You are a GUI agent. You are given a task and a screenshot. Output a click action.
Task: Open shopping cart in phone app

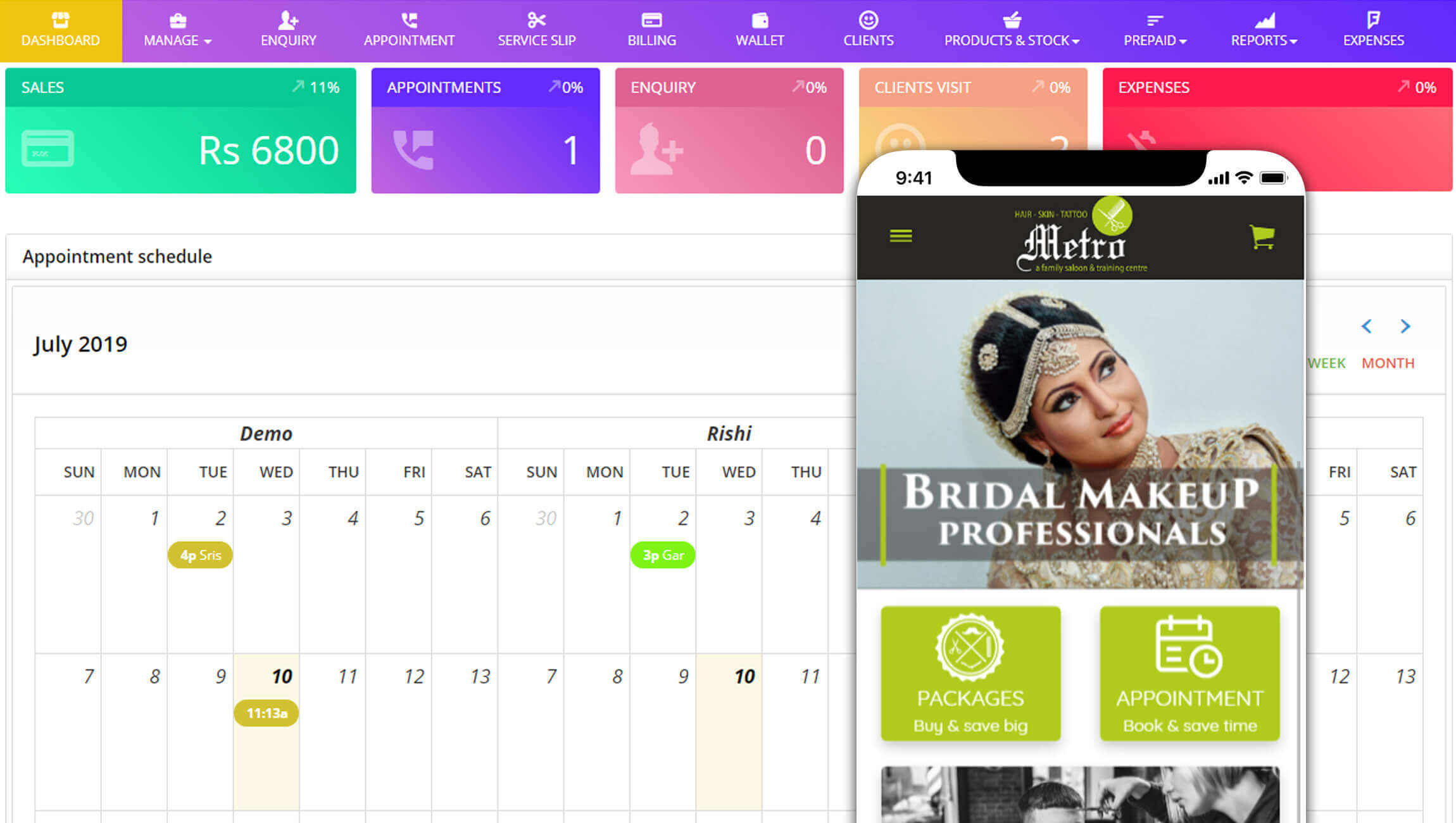click(1262, 237)
